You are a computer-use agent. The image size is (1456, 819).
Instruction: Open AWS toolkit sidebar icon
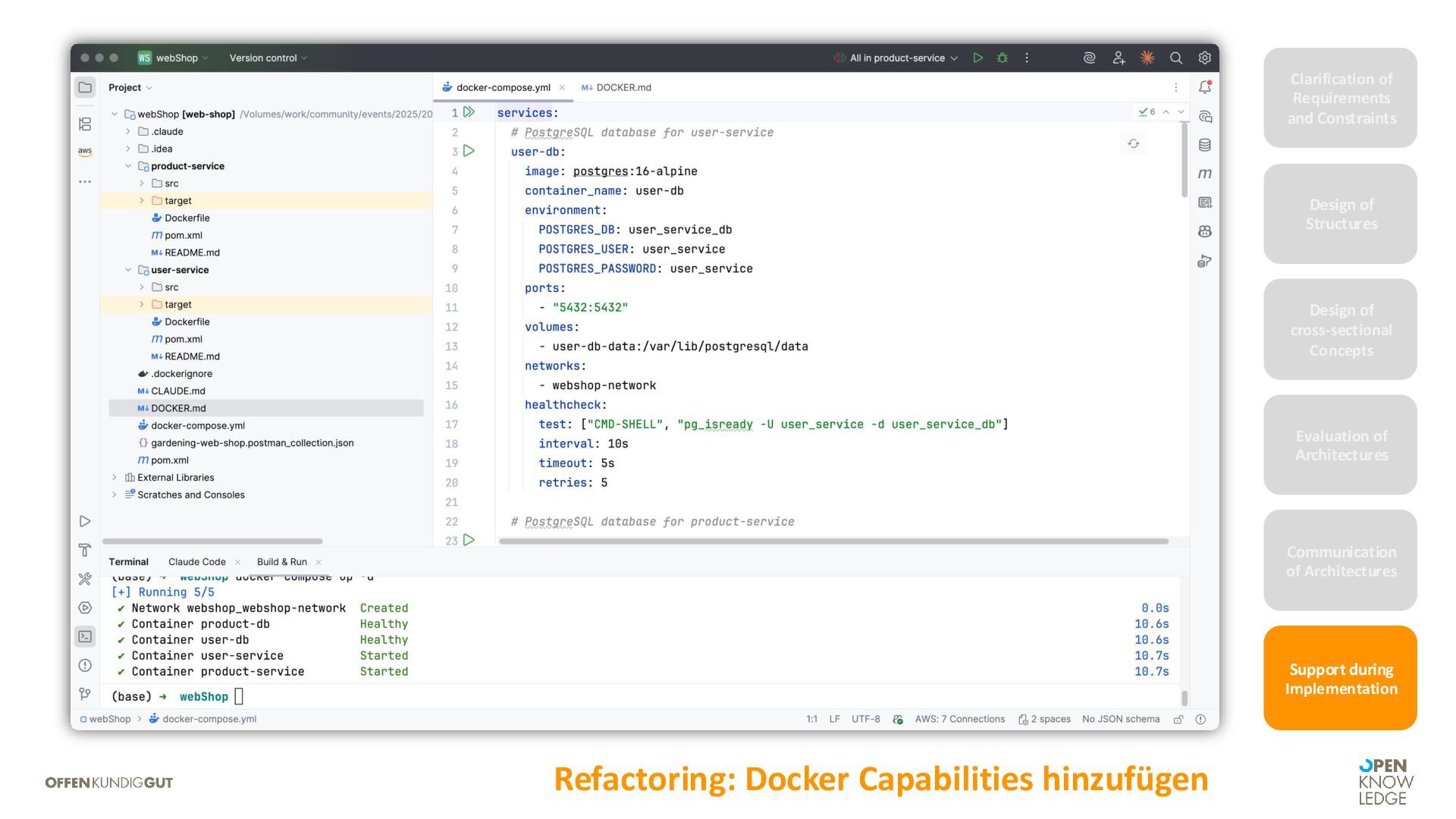click(x=85, y=152)
